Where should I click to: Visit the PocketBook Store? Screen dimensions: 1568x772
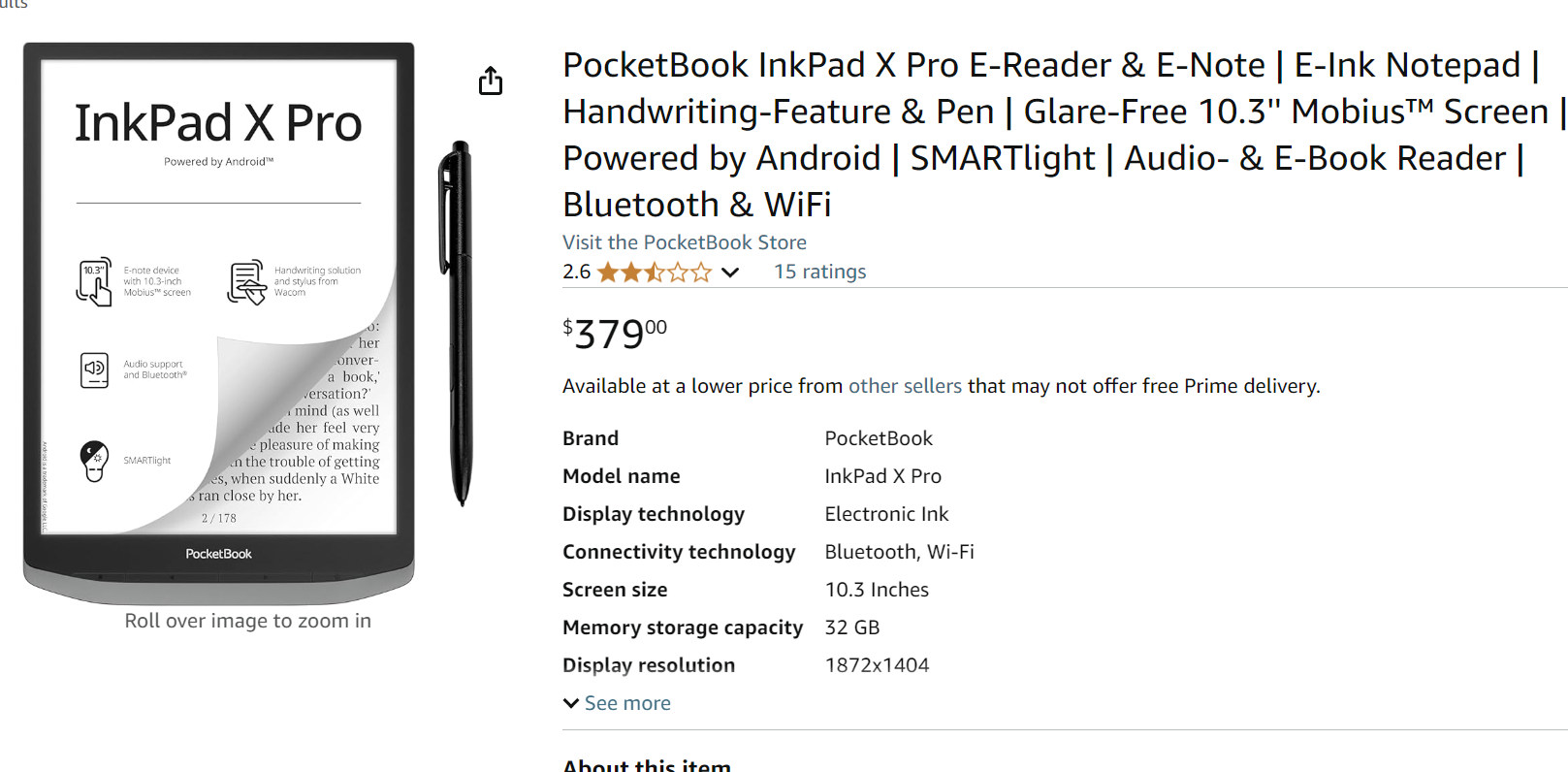[x=684, y=242]
